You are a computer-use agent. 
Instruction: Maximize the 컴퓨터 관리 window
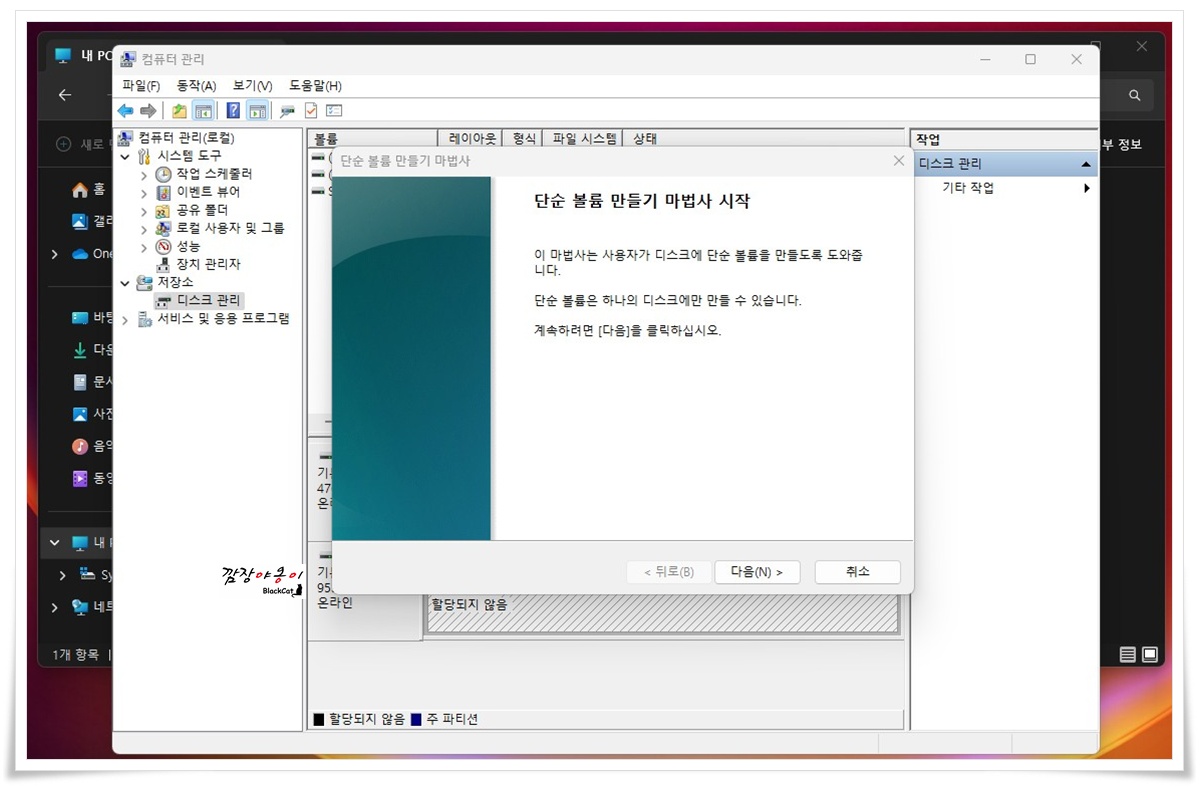[x=1030, y=60]
